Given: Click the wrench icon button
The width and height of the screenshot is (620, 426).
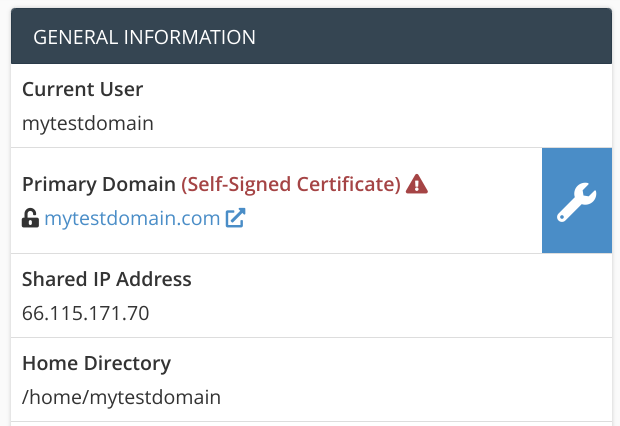Looking at the screenshot, I should pos(576,201).
